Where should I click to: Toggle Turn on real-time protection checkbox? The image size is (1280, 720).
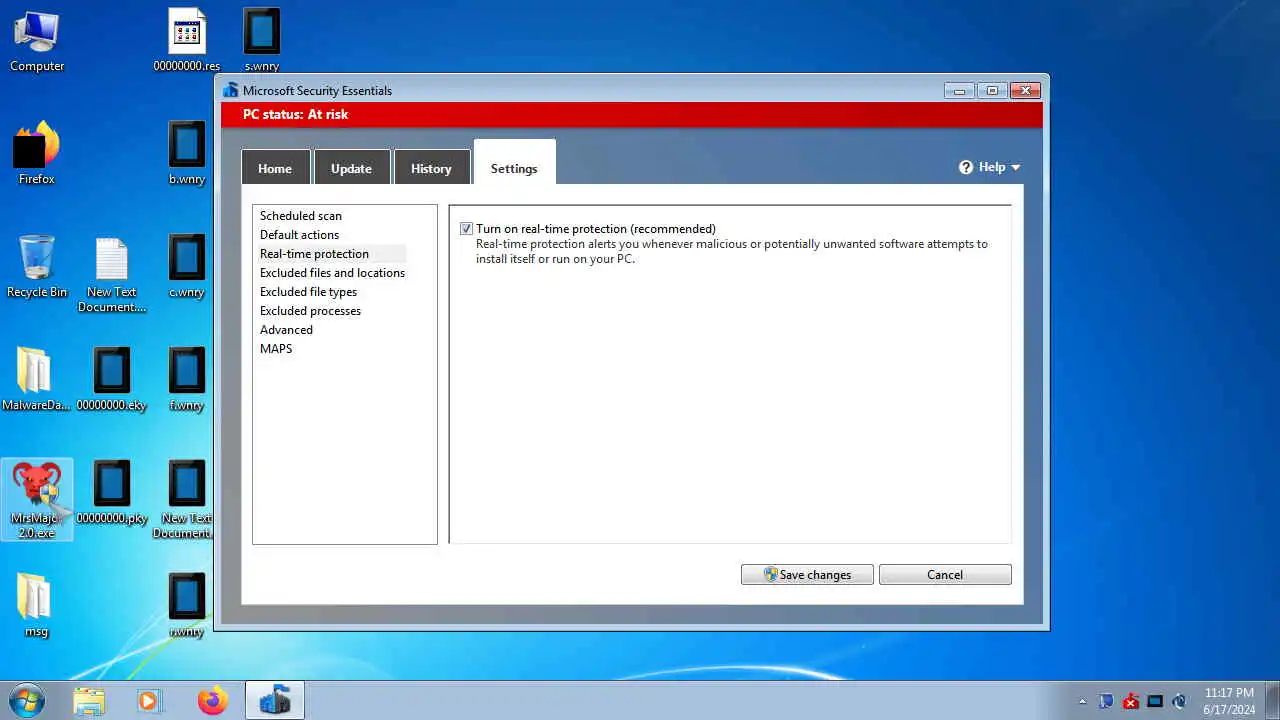tap(466, 229)
